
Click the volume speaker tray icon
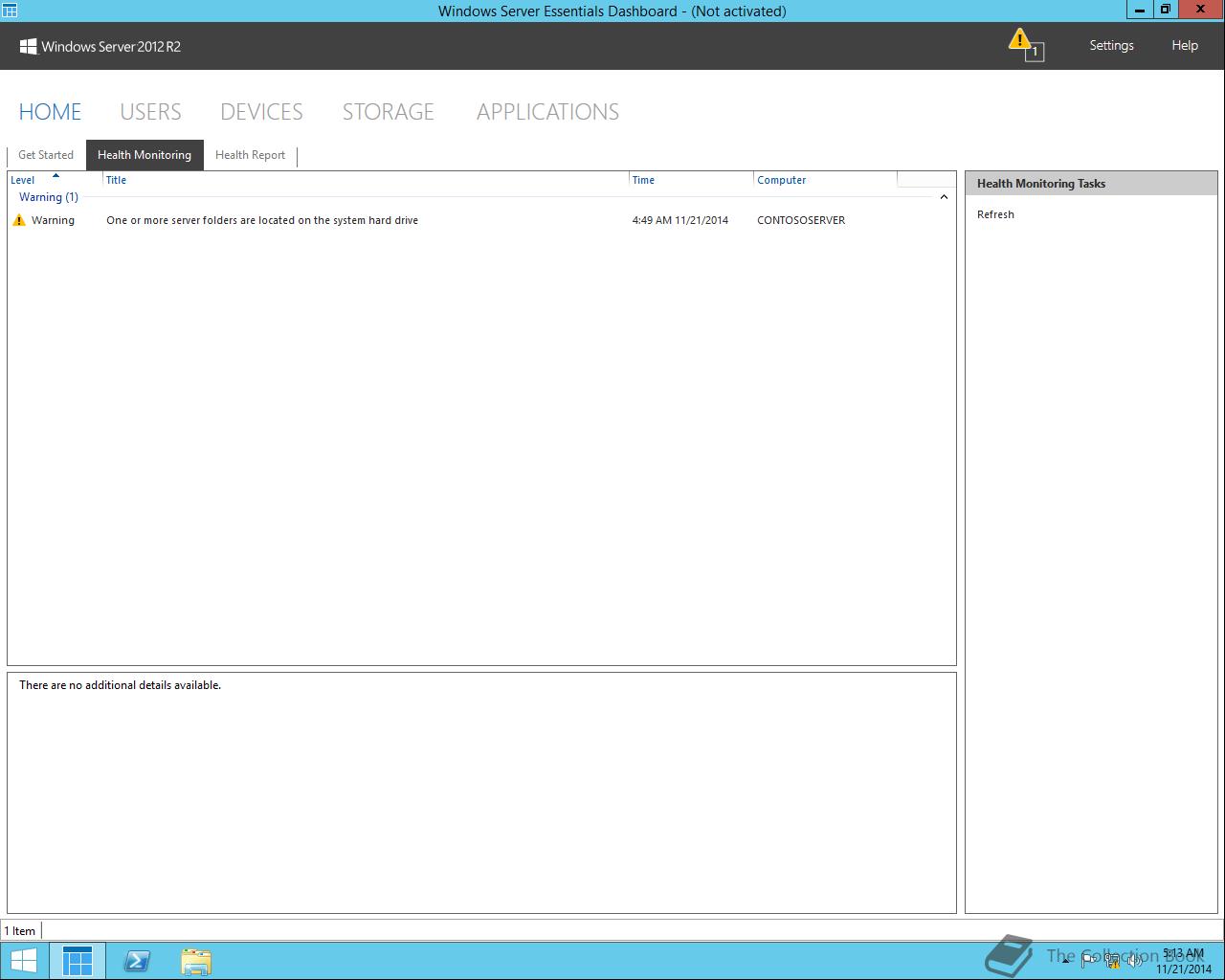[x=1135, y=961]
